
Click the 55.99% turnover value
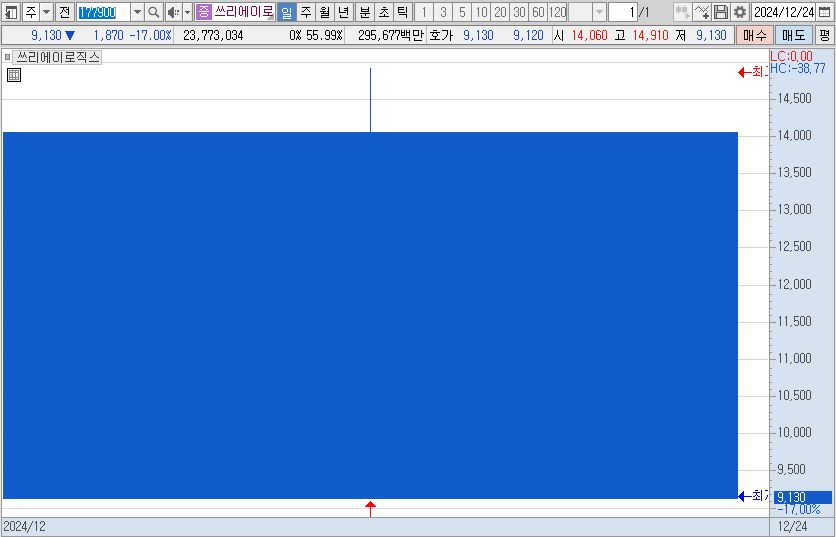pyautogui.click(x=324, y=36)
